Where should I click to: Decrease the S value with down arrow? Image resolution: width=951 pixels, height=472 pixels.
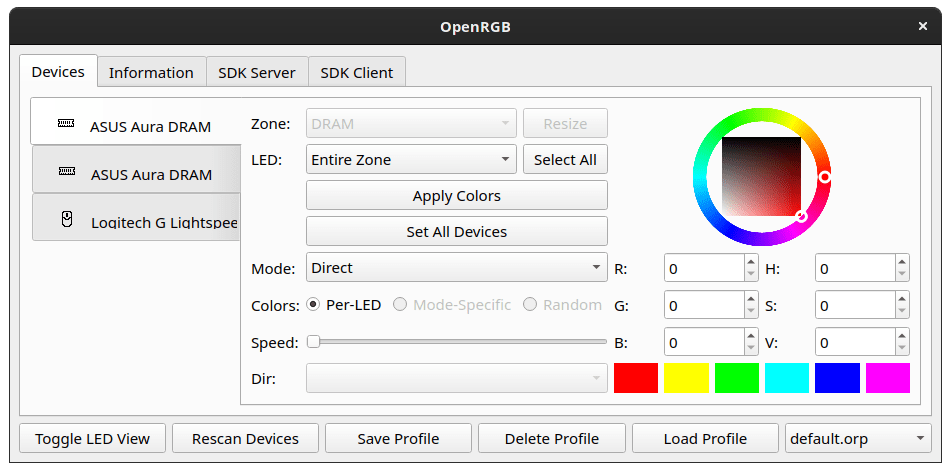(x=902, y=312)
